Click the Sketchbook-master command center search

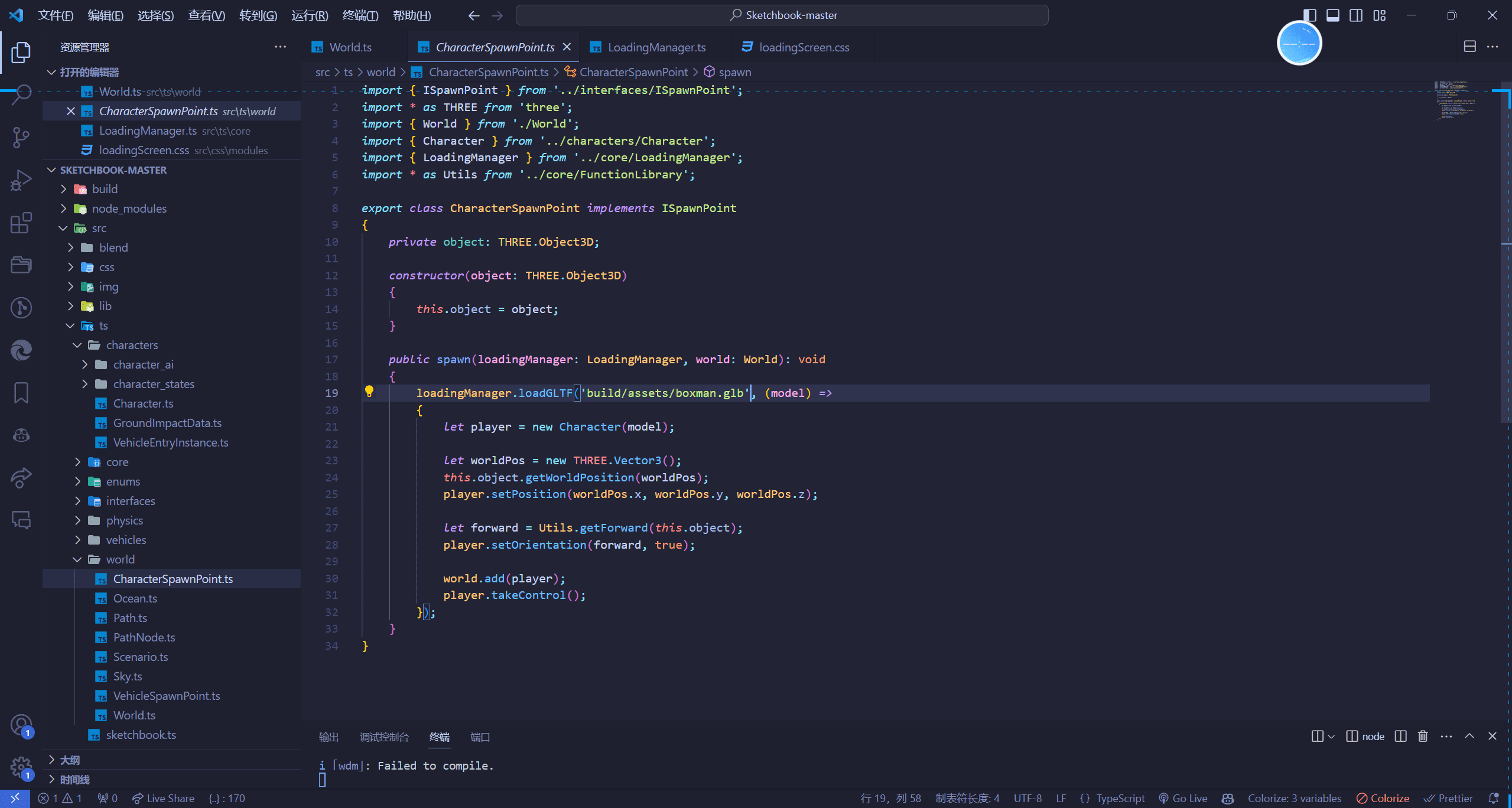pos(782,15)
